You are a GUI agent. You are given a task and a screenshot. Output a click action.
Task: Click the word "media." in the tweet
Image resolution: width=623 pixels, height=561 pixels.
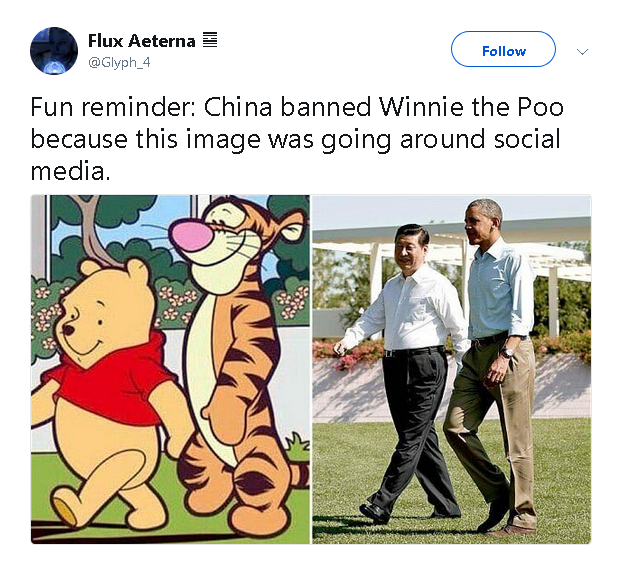pyautogui.click(x=70, y=172)
